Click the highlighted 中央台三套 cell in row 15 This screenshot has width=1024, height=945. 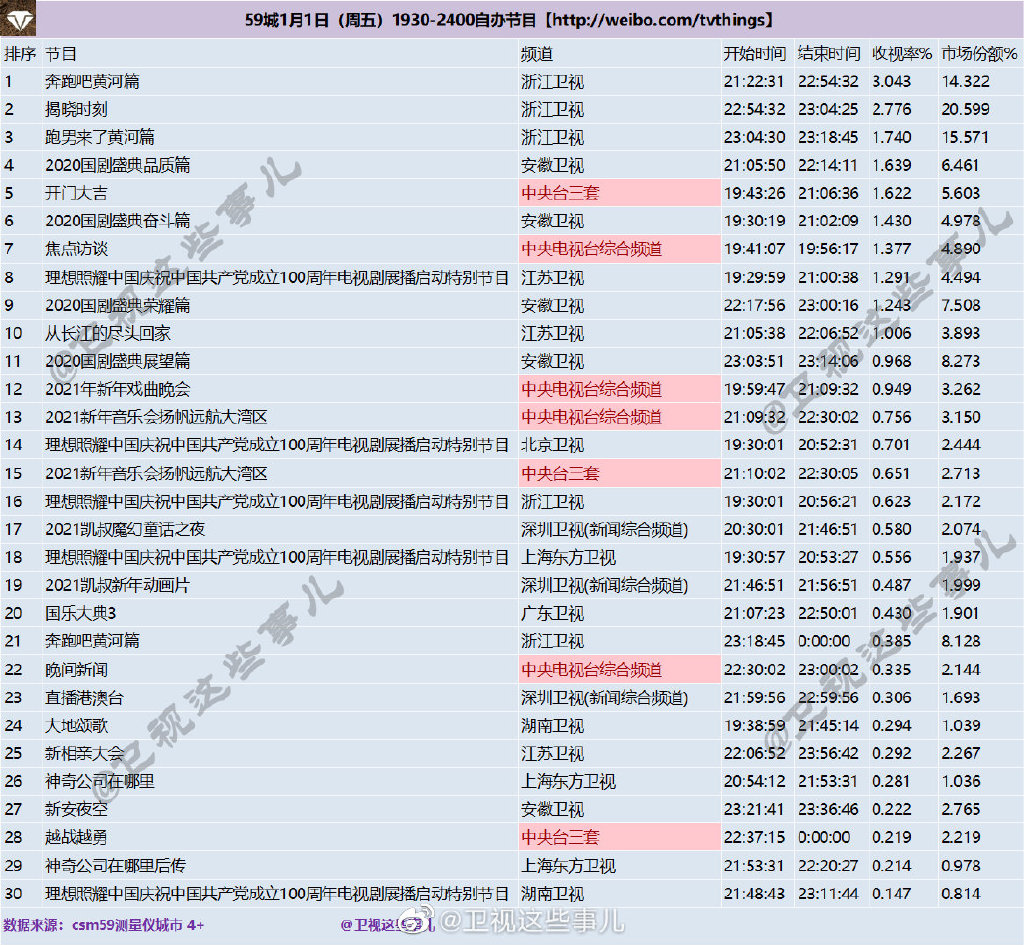(x=619, y=473)
